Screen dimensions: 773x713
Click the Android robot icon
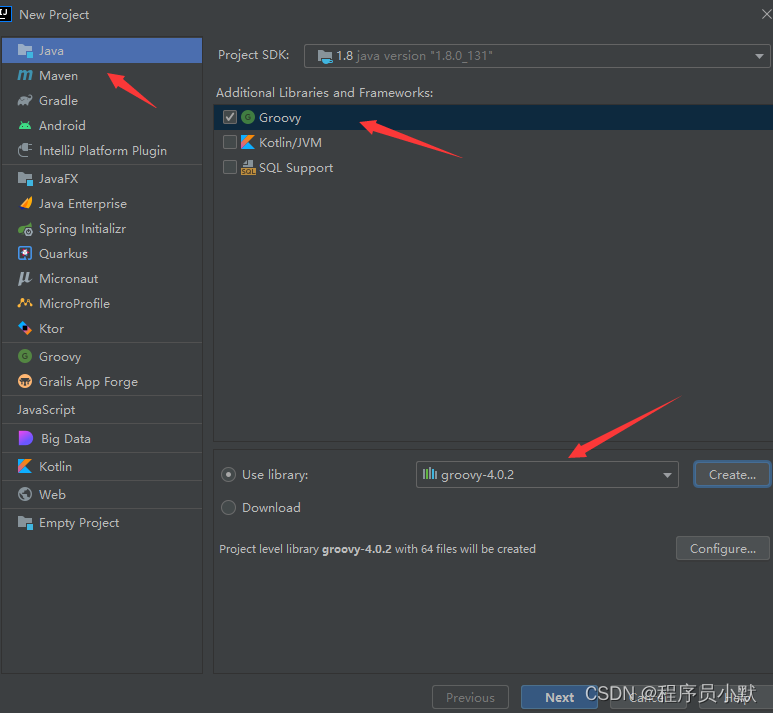click(x=25, y=125)
